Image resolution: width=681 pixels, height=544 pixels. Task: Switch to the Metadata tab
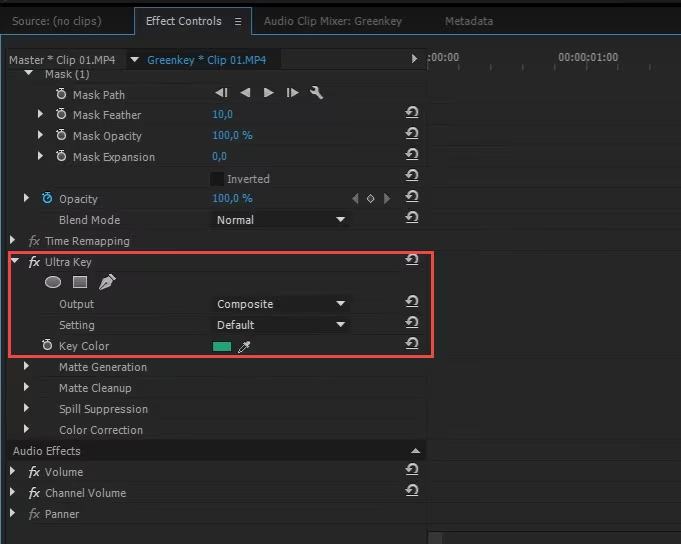click(x=468, y=21)
